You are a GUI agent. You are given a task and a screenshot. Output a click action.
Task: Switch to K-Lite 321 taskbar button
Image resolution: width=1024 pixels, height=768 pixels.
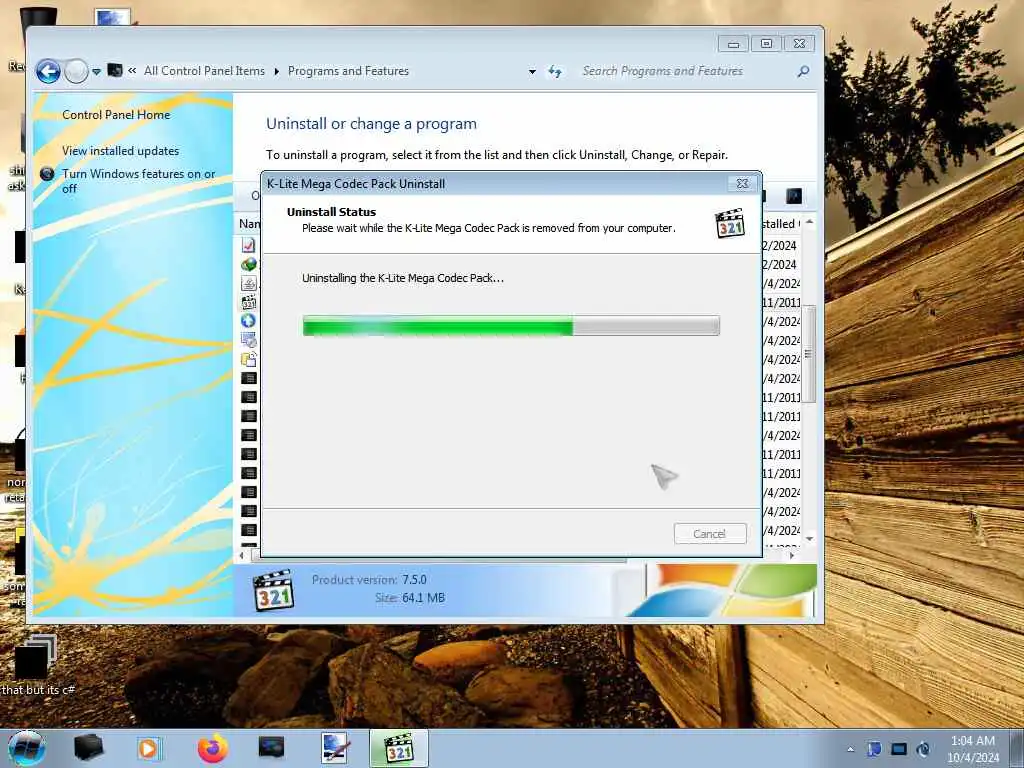tap(399, 748)
